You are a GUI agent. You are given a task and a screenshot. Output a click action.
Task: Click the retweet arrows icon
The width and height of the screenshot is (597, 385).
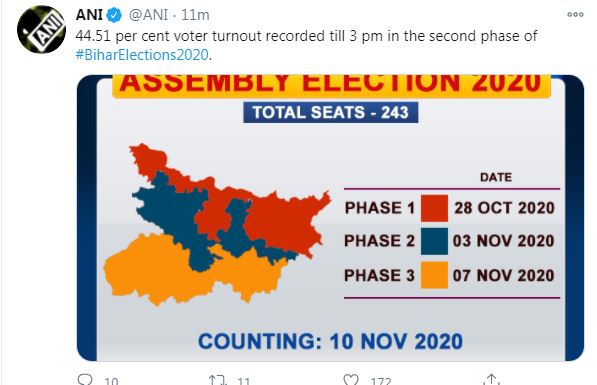(218, 380)
